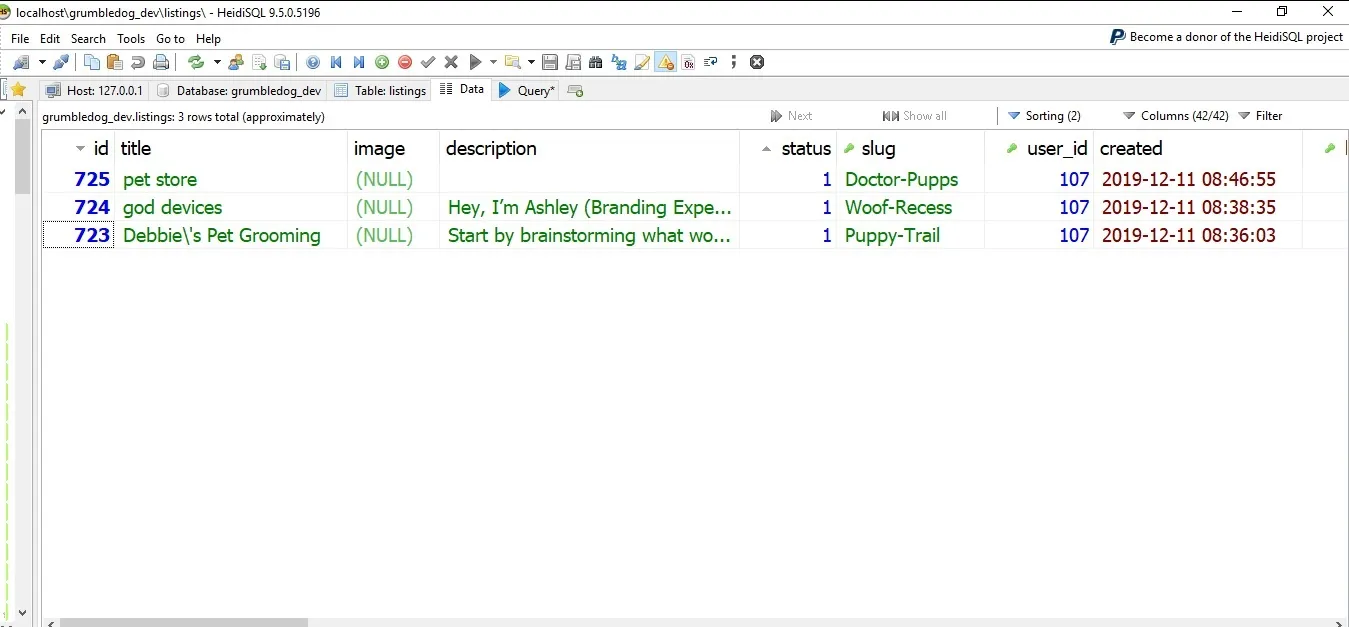This screenshot has width=1349, height=627.
Task: Click the created column header
Action: click(1198, 148)
